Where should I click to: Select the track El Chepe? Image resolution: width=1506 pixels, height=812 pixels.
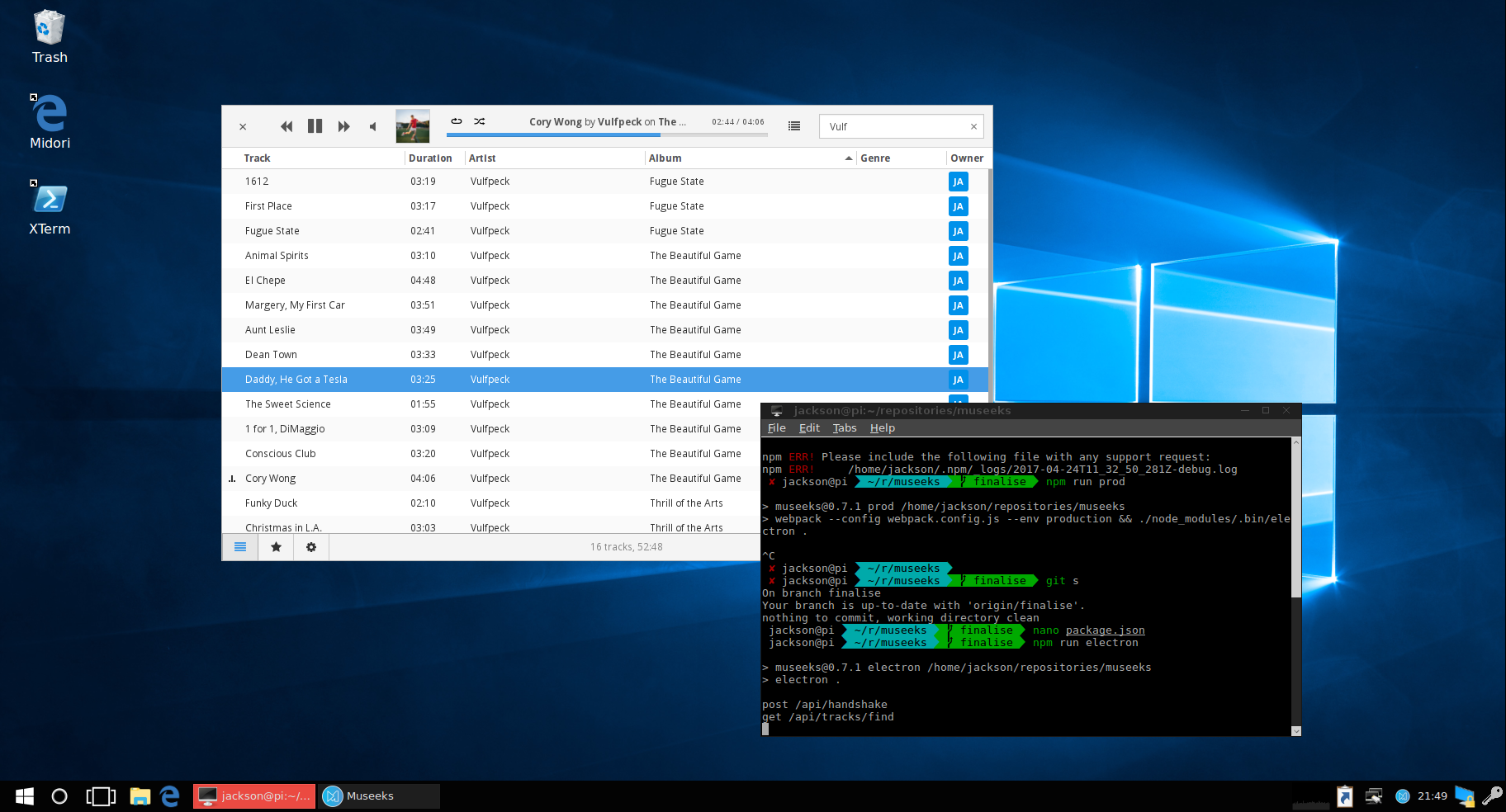[605, 281]
